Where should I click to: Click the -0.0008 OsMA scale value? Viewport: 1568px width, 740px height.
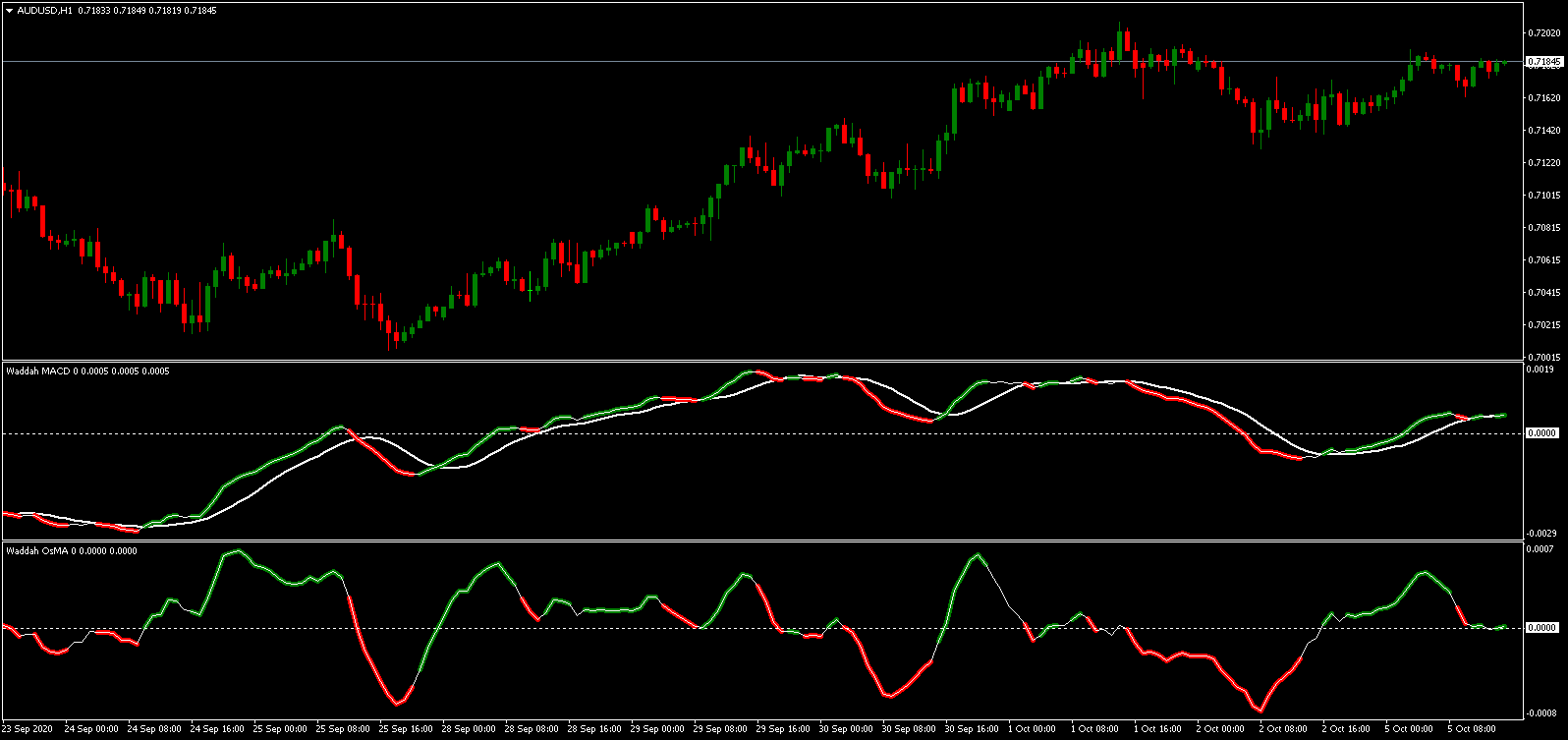[x=1541, y=713]
